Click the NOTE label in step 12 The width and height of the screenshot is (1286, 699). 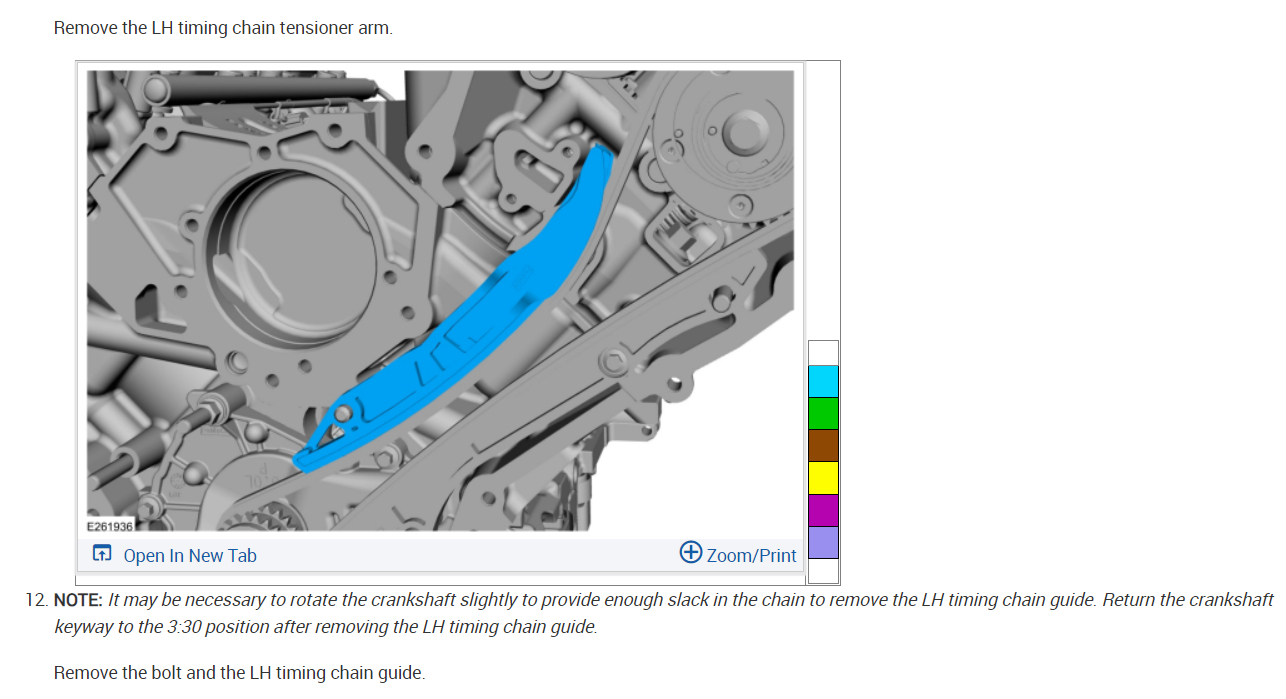[78, 600]
